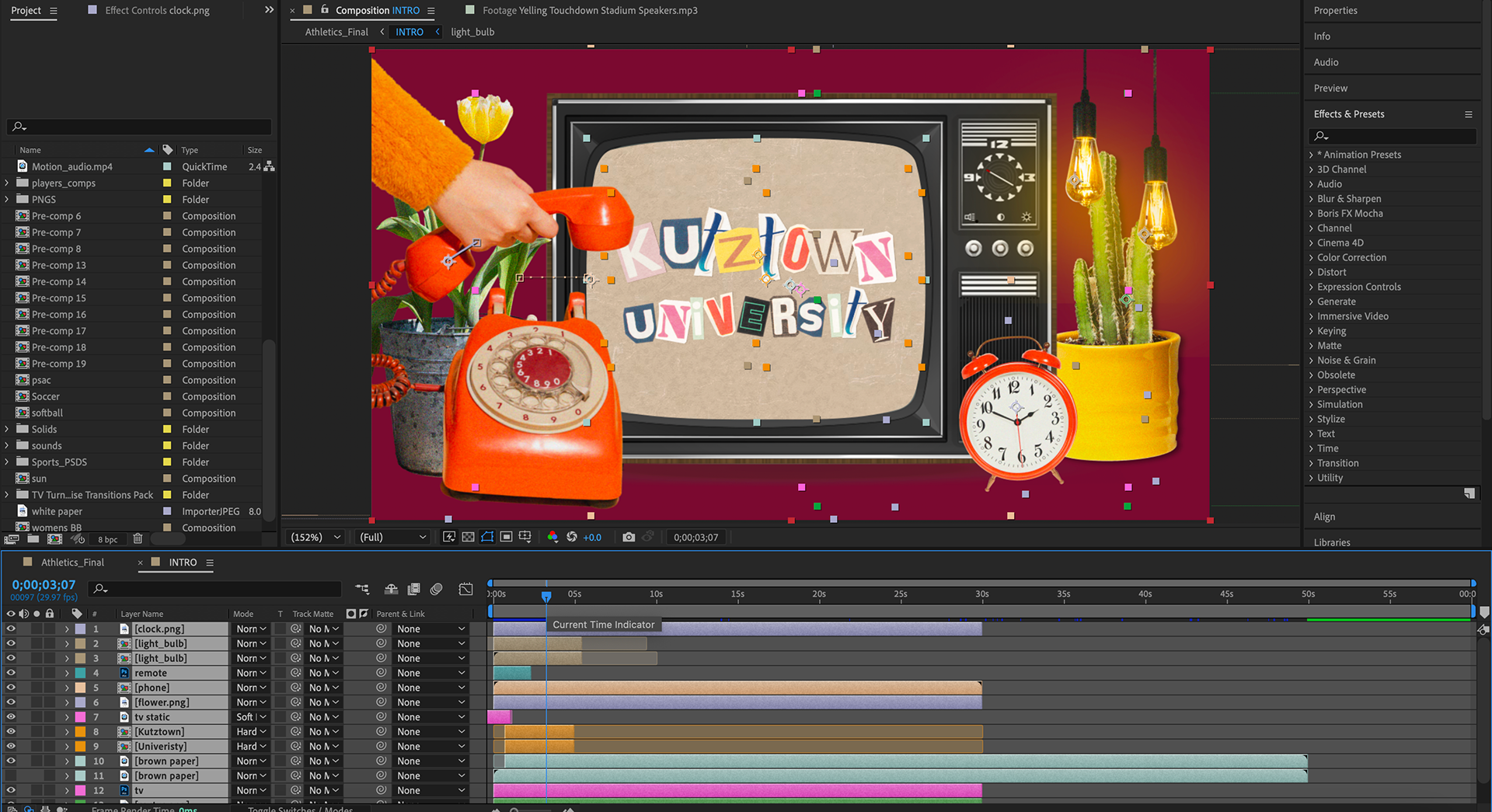1492x812 pixels.
Task: Click the exposure value +0.0
Action: [592, 537]
